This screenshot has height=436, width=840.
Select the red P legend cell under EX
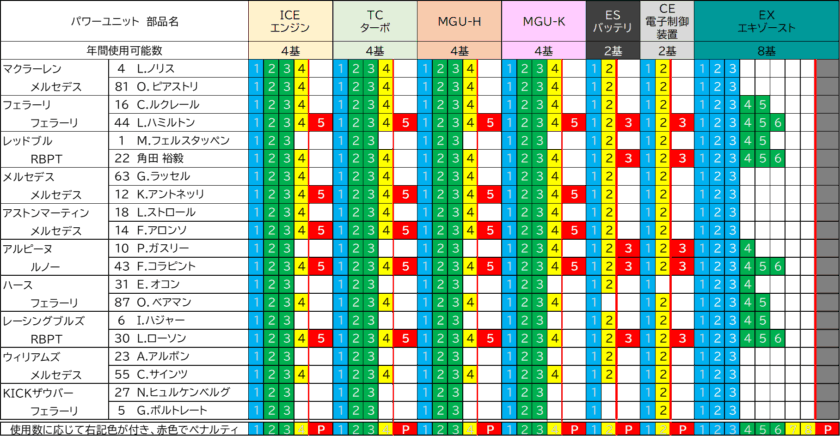pyautogui.click(x=828, y=429)
